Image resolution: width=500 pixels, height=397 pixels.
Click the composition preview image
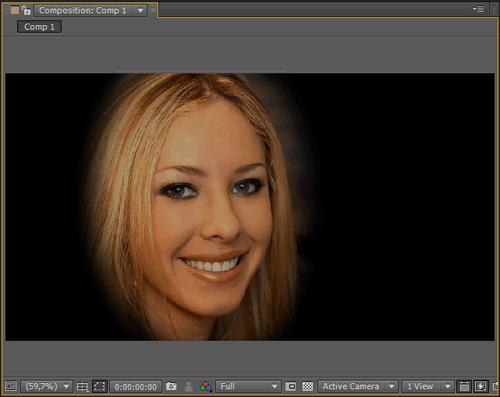(x=250, y=207)
